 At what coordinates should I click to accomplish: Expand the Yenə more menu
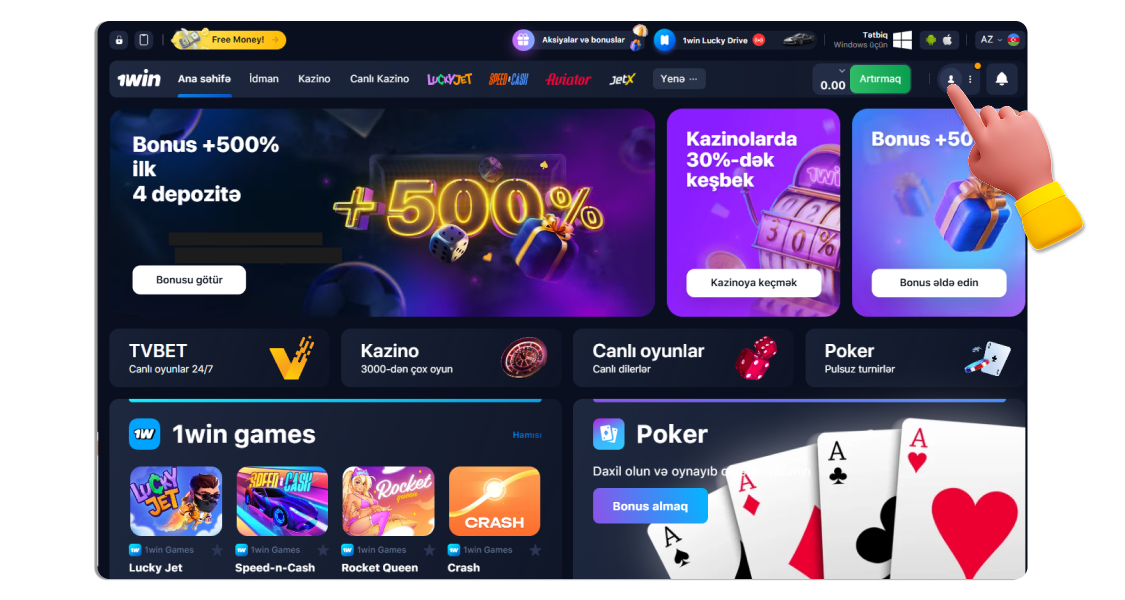point(679,79)
